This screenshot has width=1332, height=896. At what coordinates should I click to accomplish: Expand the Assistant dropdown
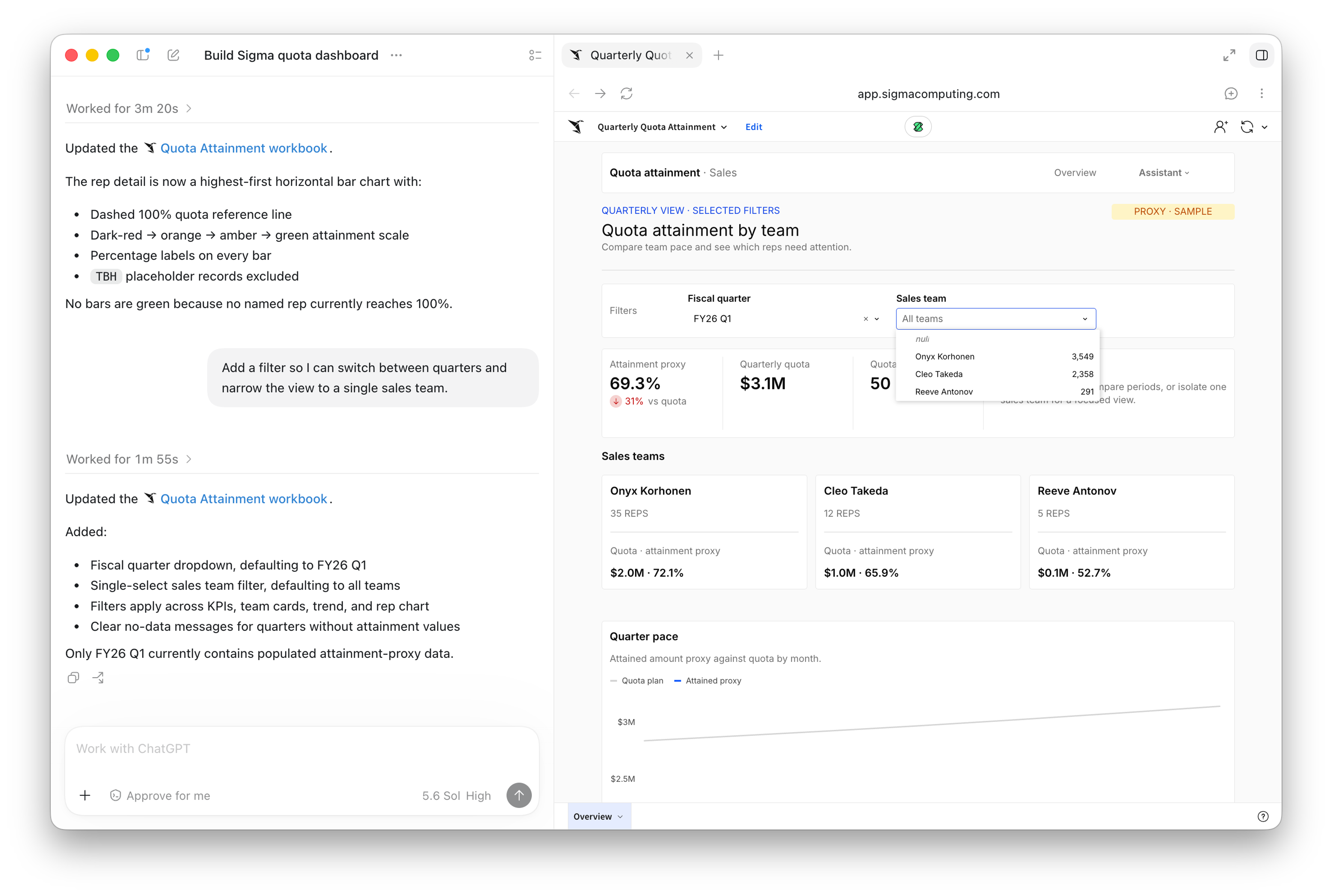pyautogui.click(x=1164, y=173)
